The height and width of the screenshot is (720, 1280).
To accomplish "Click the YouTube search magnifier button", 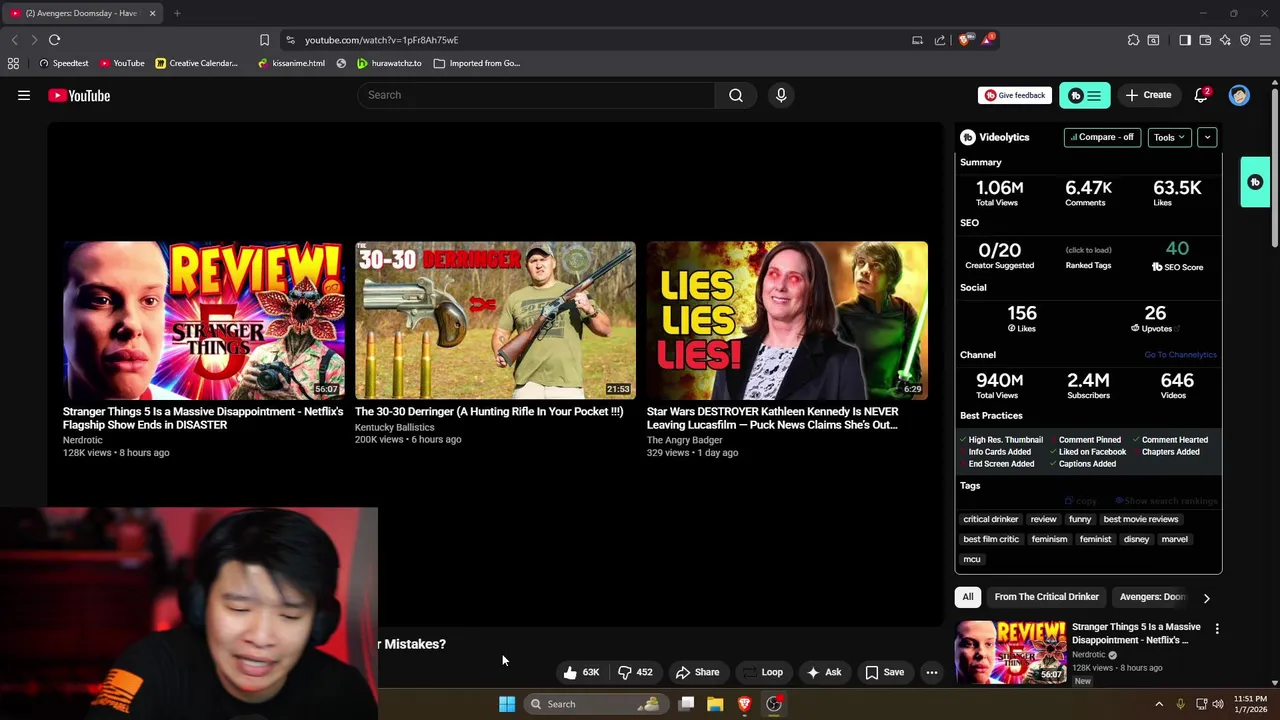I will (x=736, y=95).
